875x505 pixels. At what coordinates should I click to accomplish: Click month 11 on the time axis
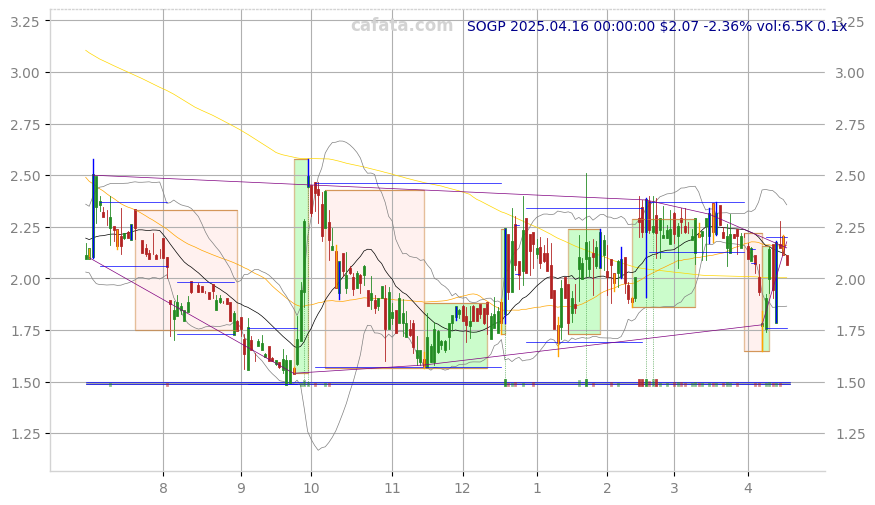(392, 488)
